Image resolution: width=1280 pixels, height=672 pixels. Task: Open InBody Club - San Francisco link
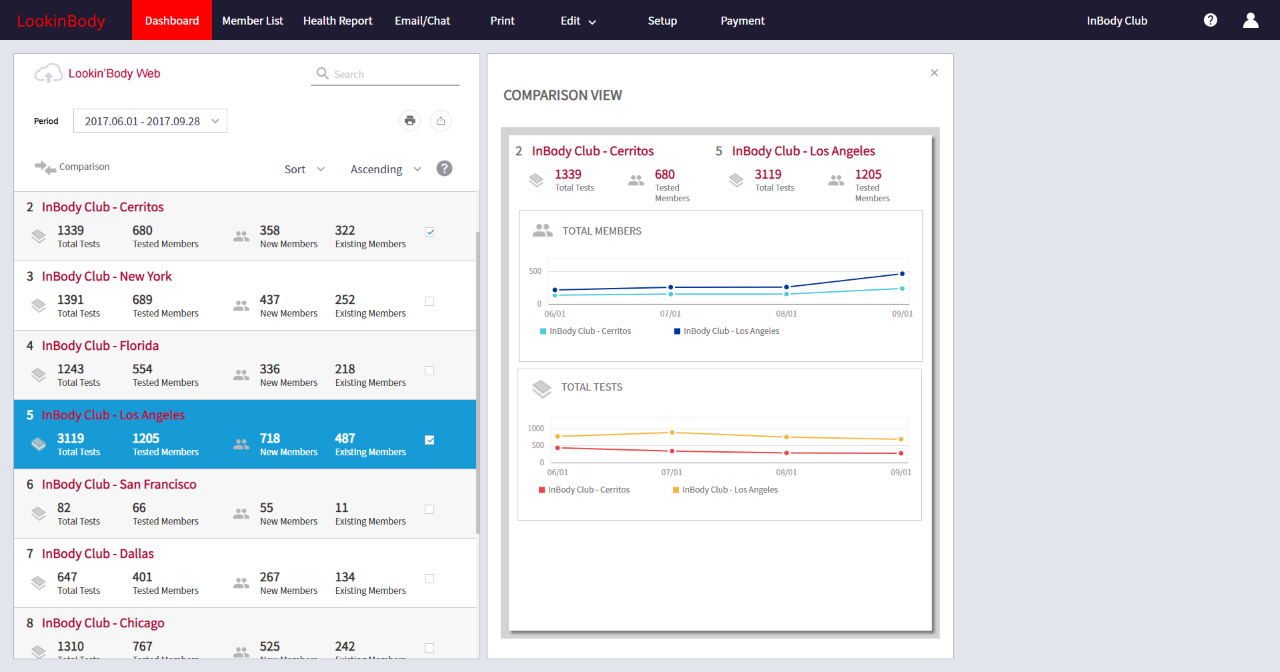(119, 484)
